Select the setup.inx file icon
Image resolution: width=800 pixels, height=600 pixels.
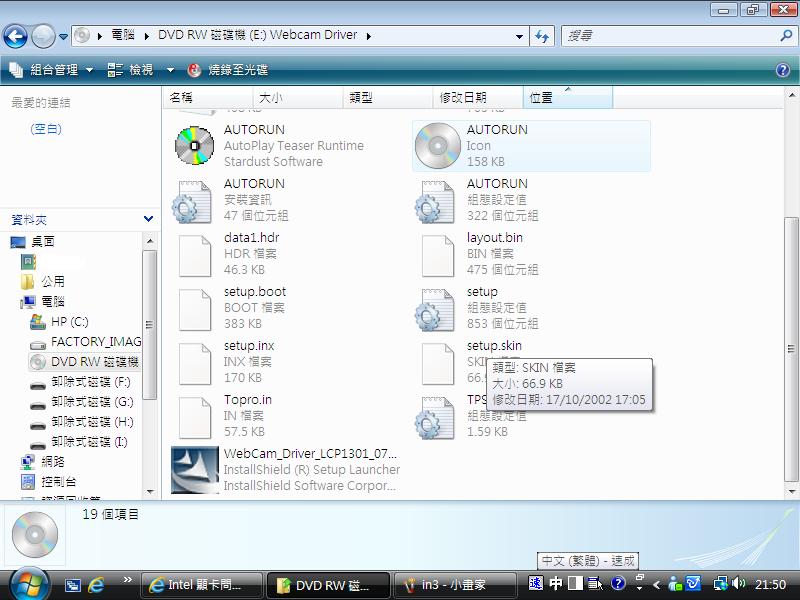click(195, 364)
